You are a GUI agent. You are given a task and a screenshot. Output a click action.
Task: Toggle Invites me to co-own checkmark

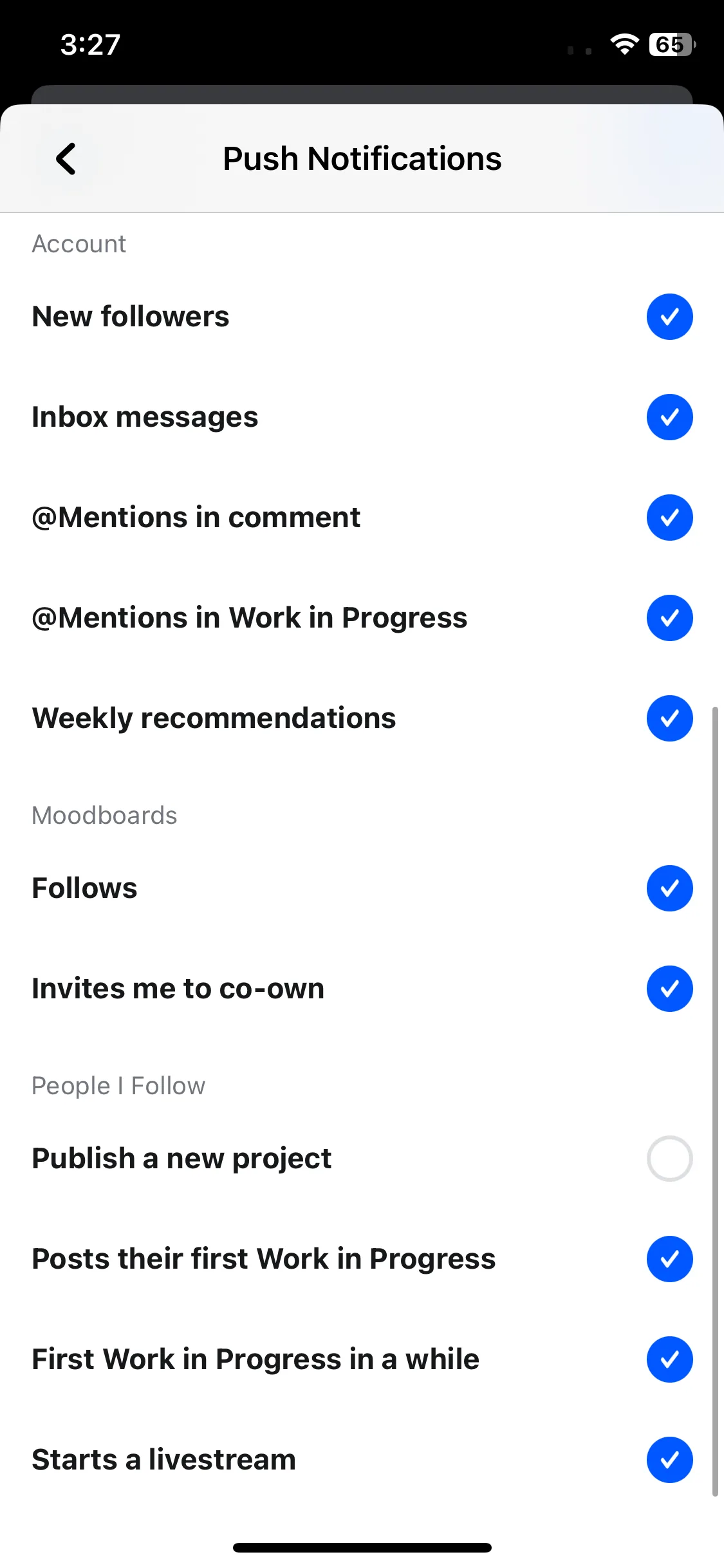tap(669, 989)
